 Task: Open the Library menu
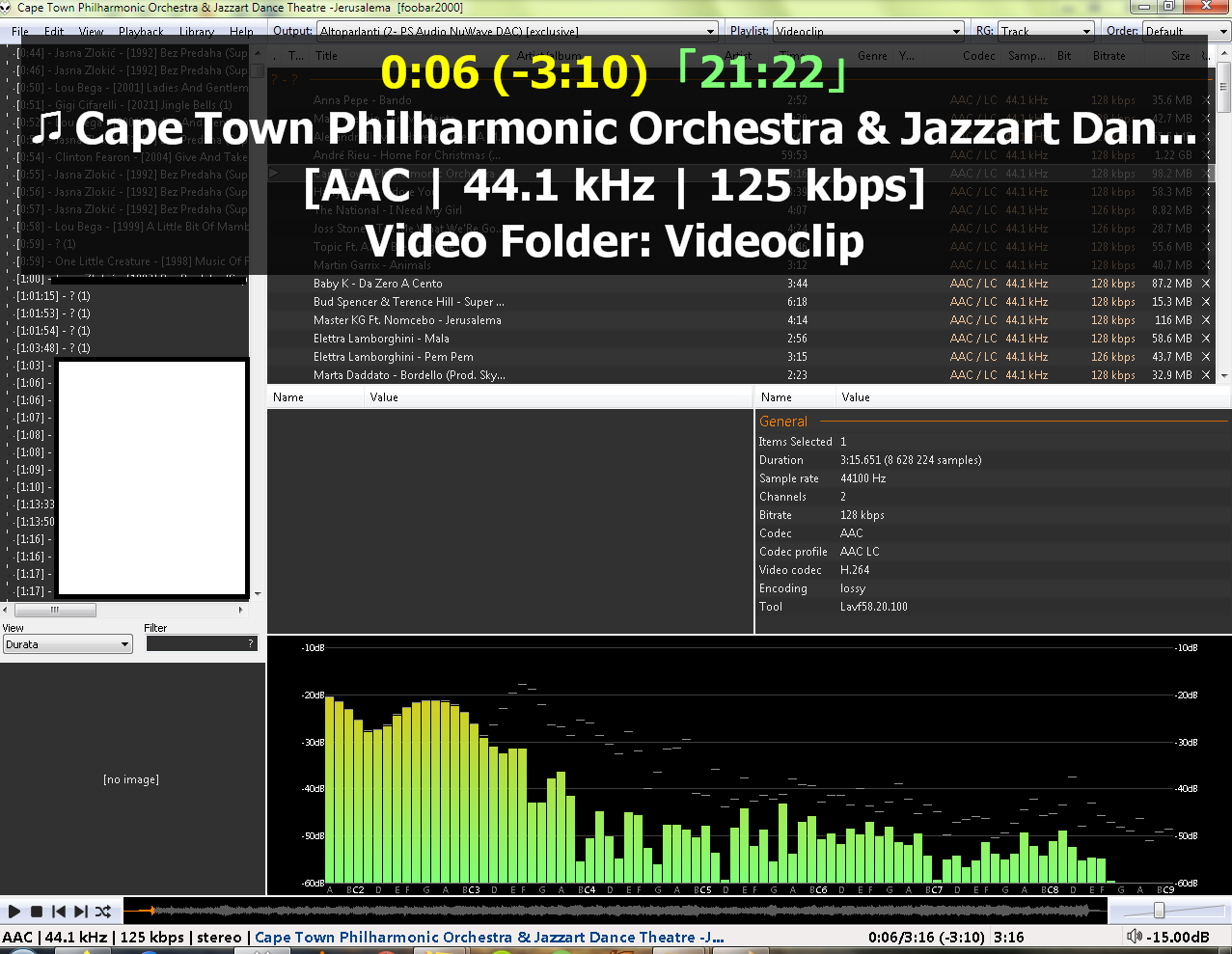pyautogui.click(x=197, y=32)
